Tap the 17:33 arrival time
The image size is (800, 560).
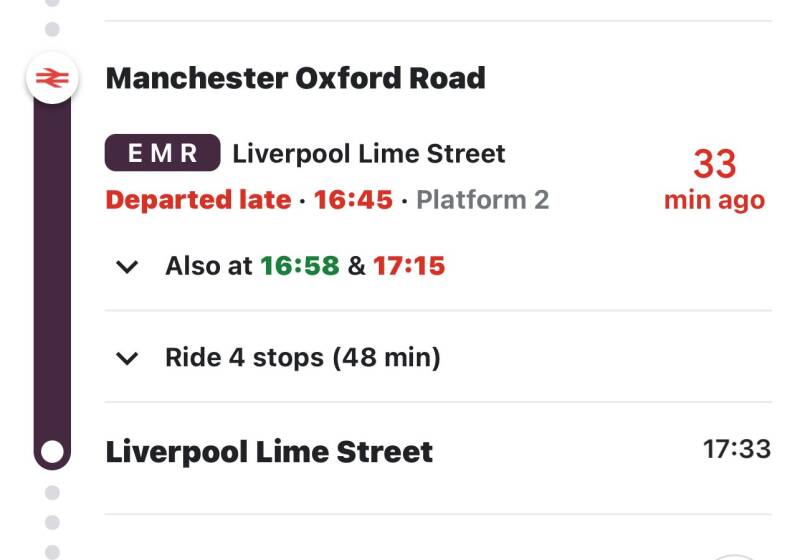tap(737, 449)
